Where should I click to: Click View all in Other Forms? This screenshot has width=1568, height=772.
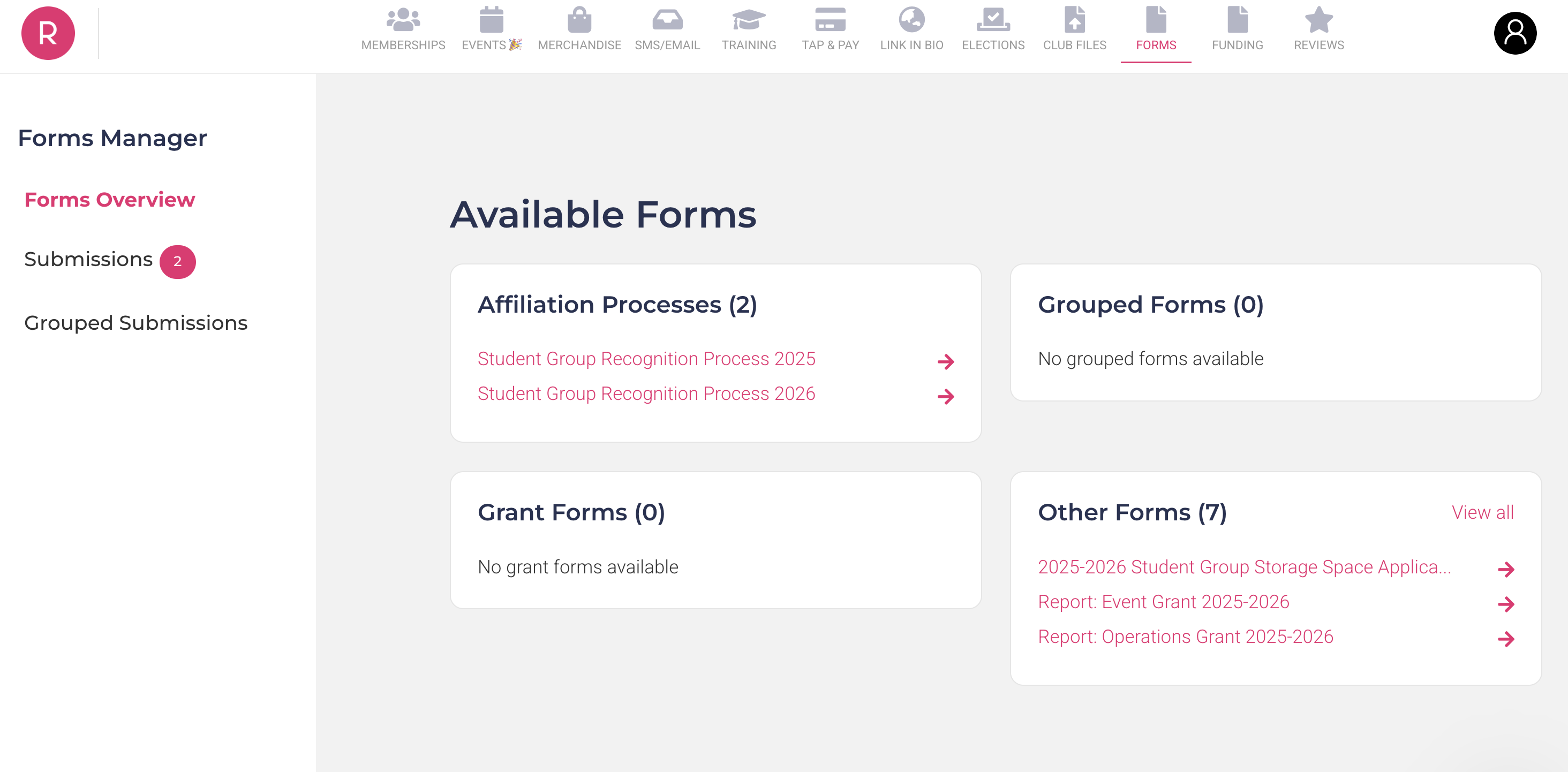[x=1482, y=512]
